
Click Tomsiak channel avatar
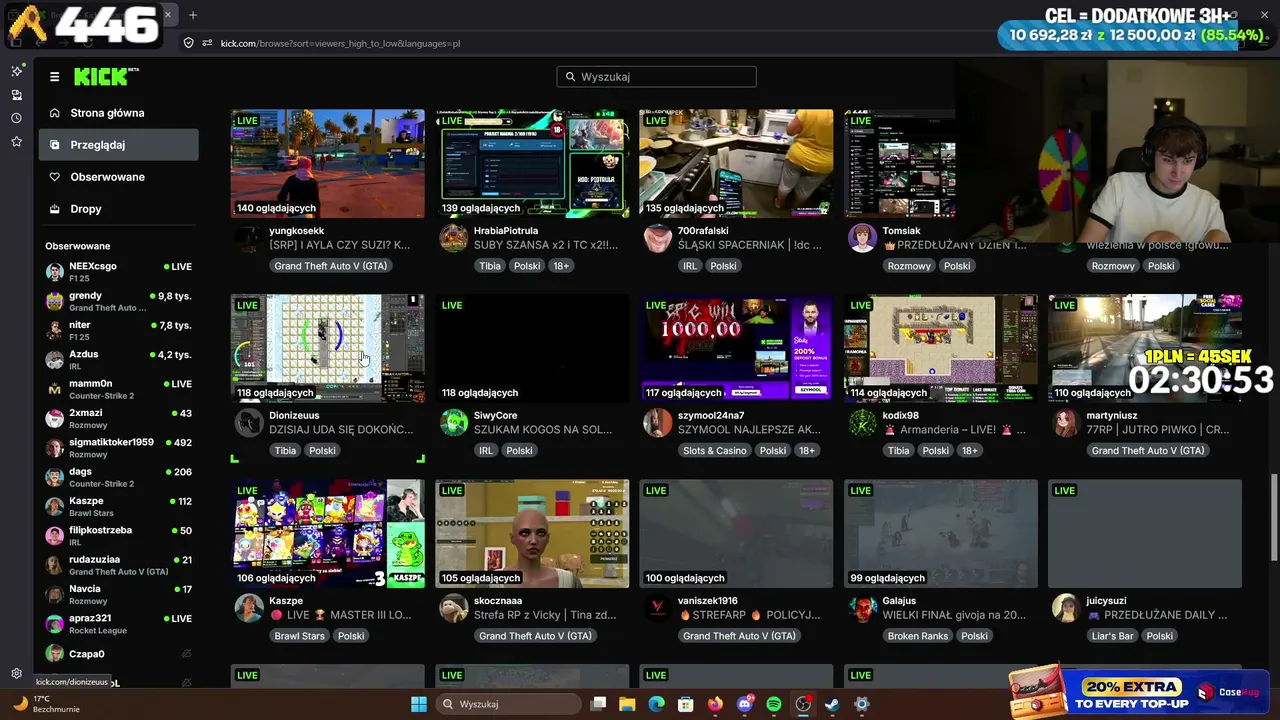(x=862, y=238)
